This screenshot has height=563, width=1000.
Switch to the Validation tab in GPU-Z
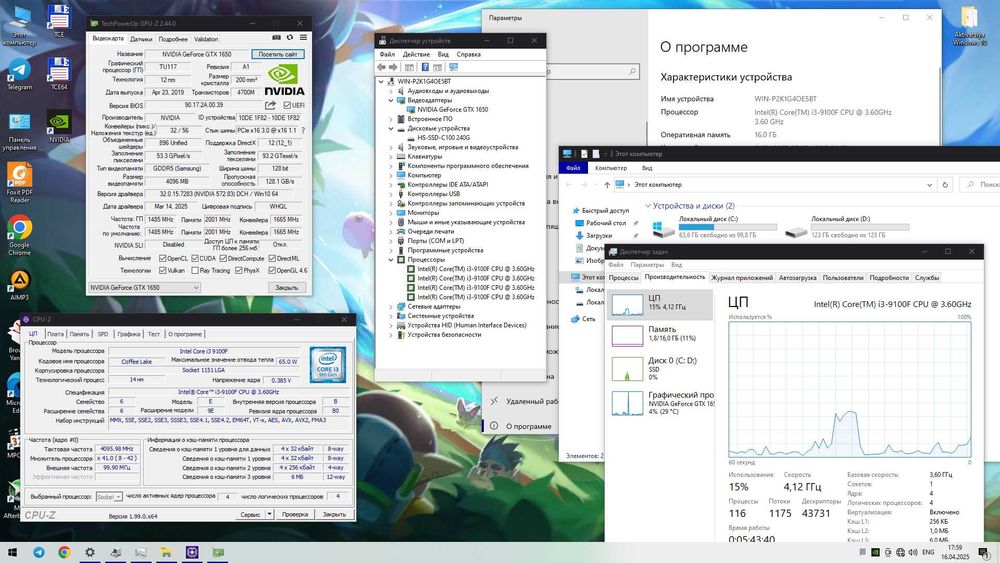click(x=206, y=39)
